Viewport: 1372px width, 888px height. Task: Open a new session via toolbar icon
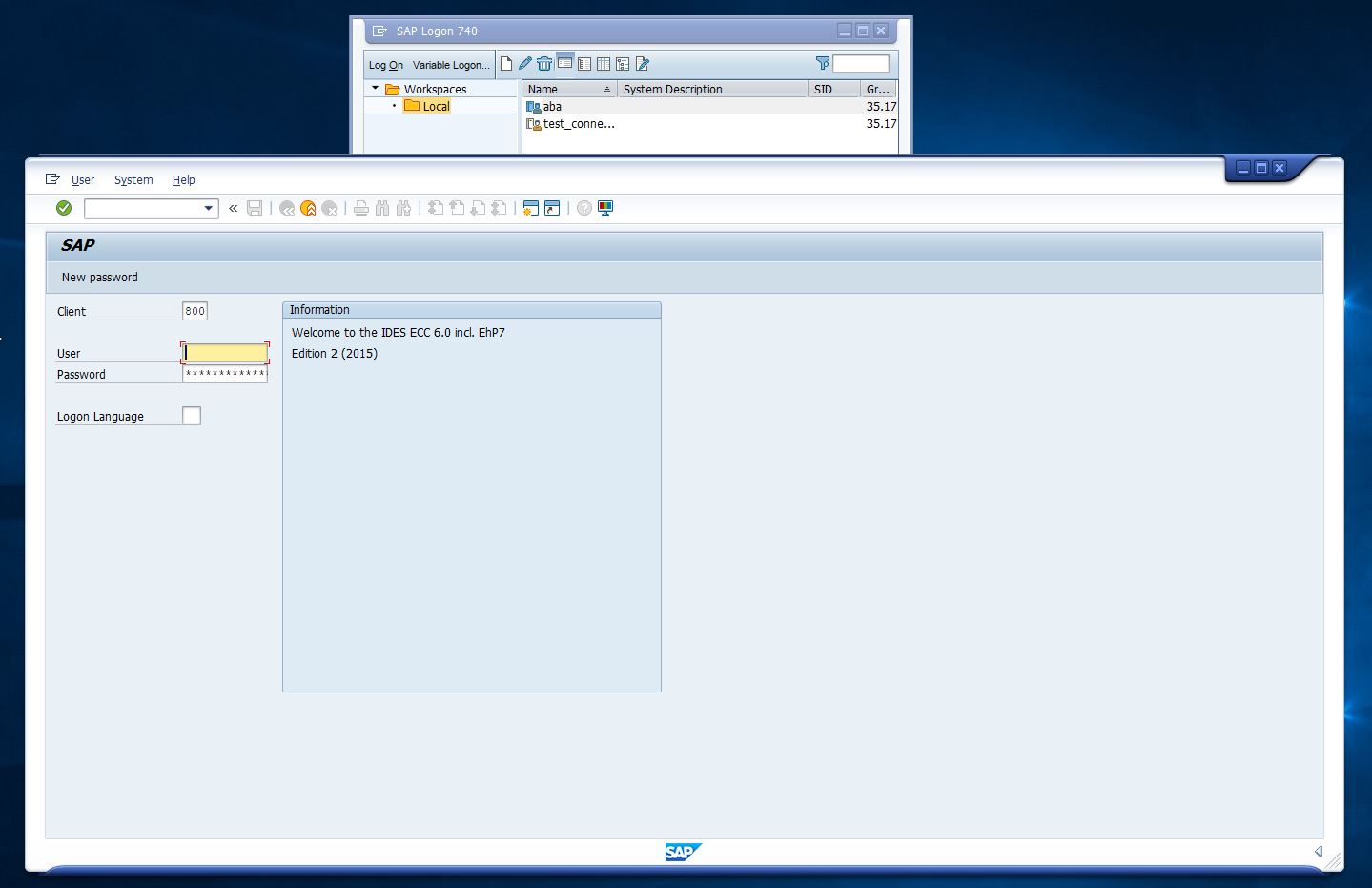[531, 208]
